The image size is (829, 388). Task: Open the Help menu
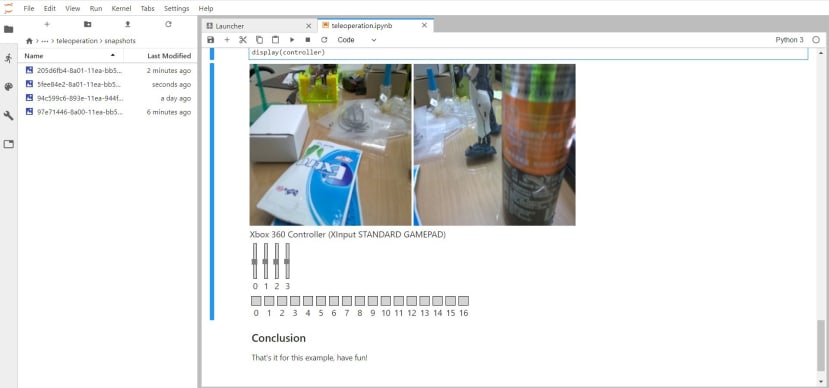(206, 8)
